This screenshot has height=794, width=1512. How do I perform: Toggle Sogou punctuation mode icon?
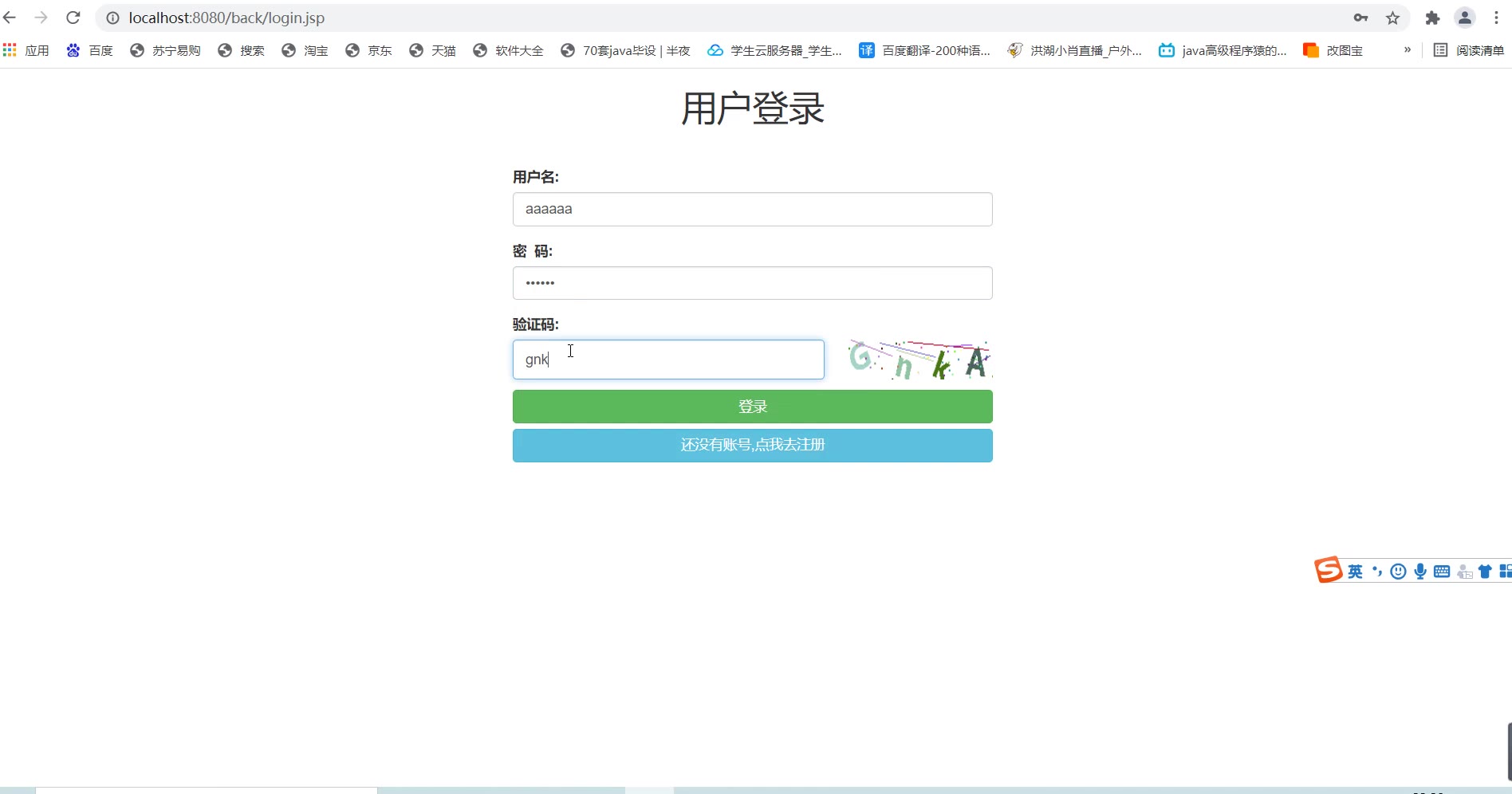[x=1377, y=572]
